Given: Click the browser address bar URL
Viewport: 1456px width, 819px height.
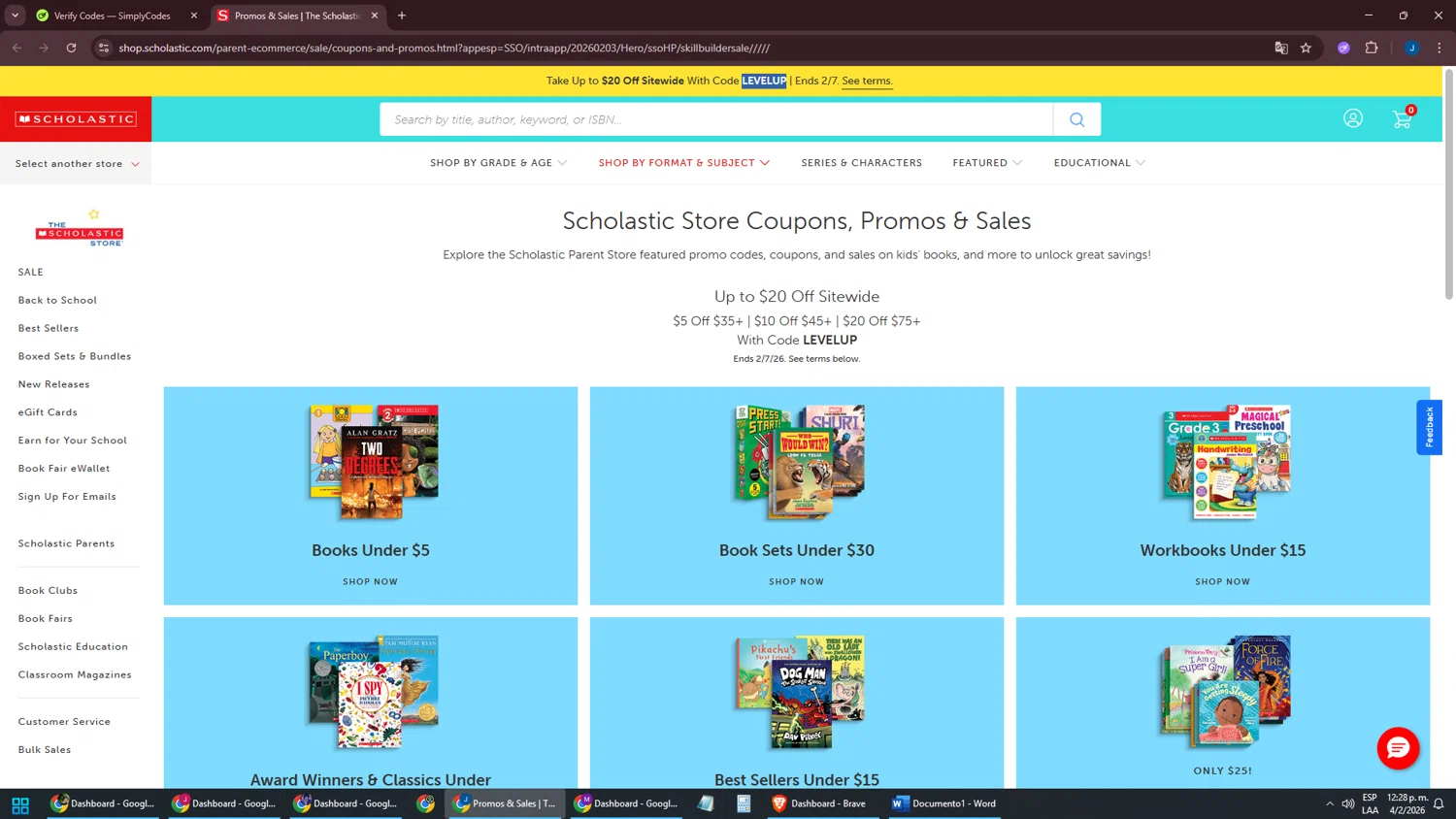Looking at the screenshot, I should pyautogui.click(x=445, y=48).
